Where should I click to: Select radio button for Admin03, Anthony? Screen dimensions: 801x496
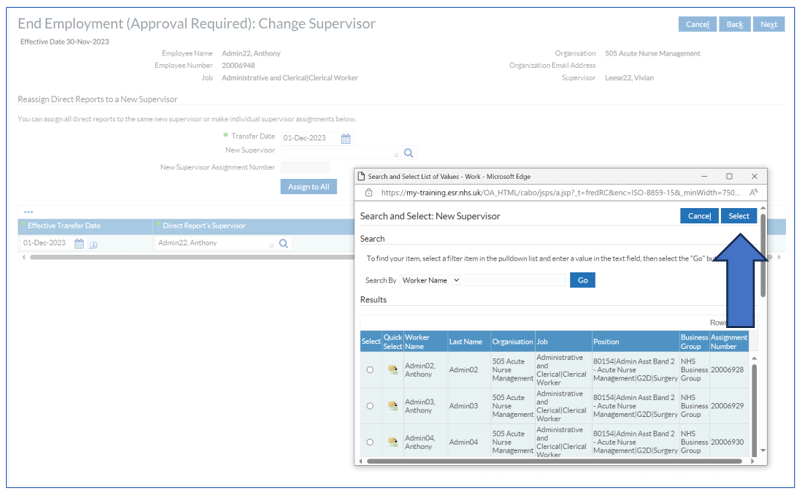click(x=370, y=406)
